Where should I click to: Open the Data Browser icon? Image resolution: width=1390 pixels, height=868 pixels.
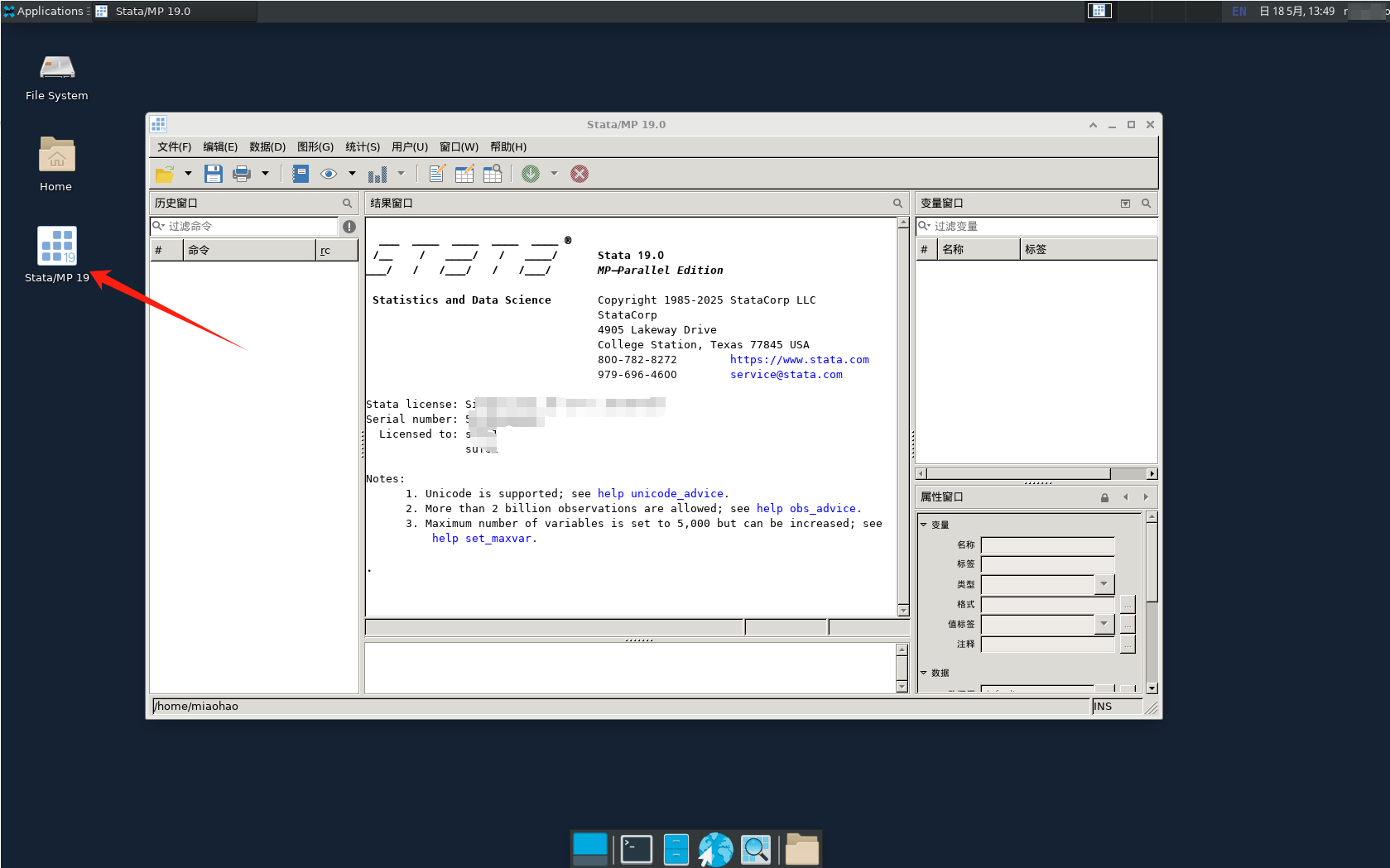(493, 174)
